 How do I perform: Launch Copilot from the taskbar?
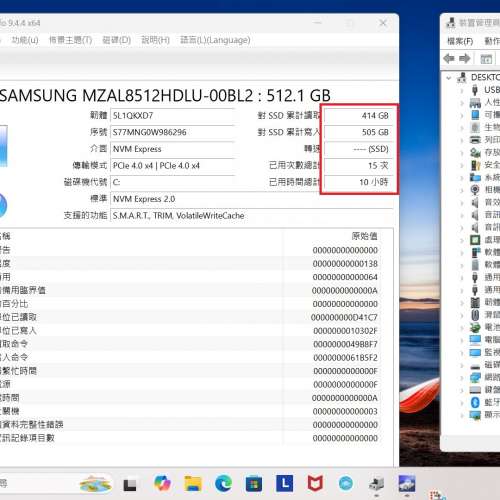point(162,483)
